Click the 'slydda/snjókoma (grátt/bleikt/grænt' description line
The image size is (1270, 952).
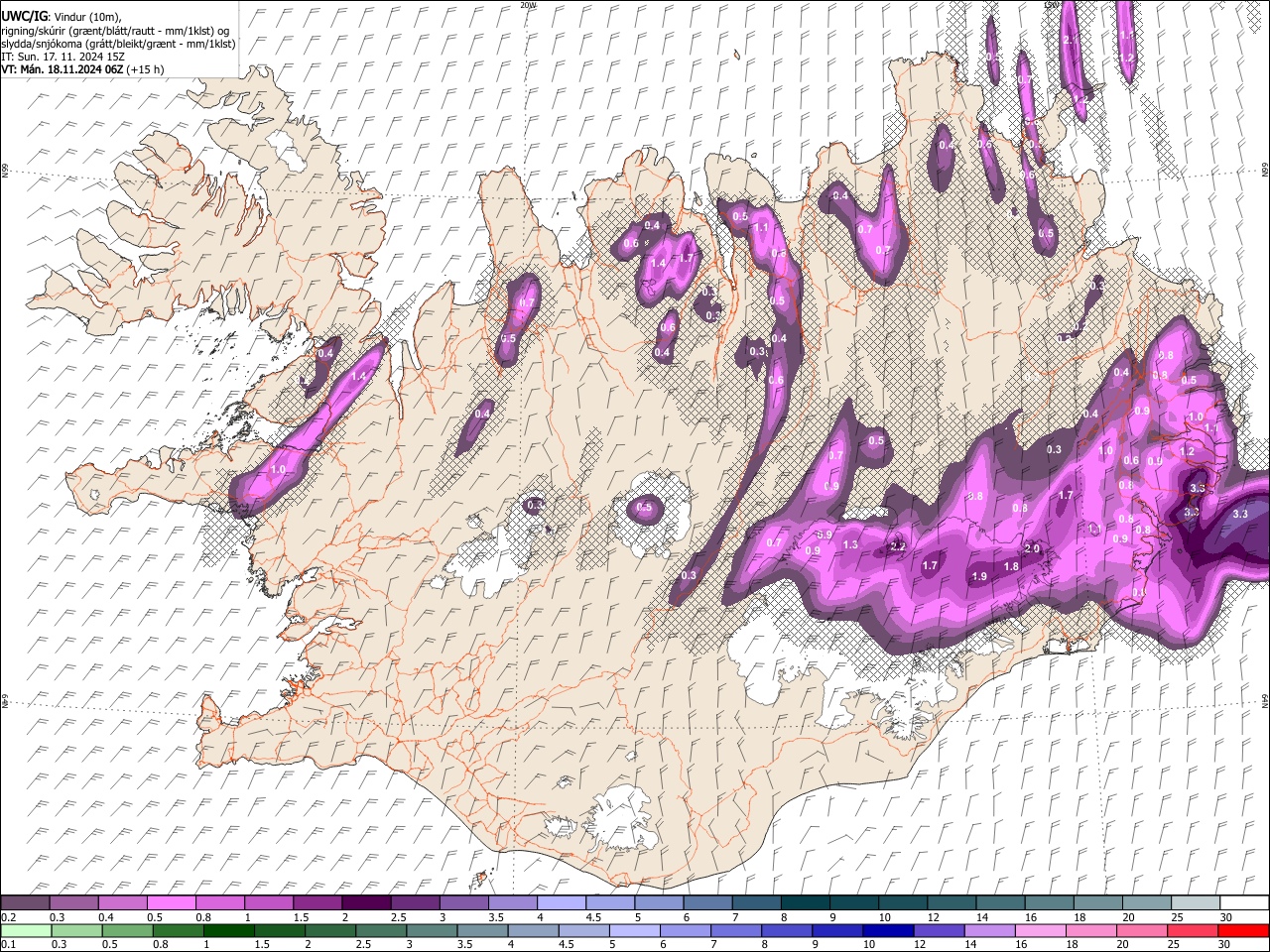point(119,44)
